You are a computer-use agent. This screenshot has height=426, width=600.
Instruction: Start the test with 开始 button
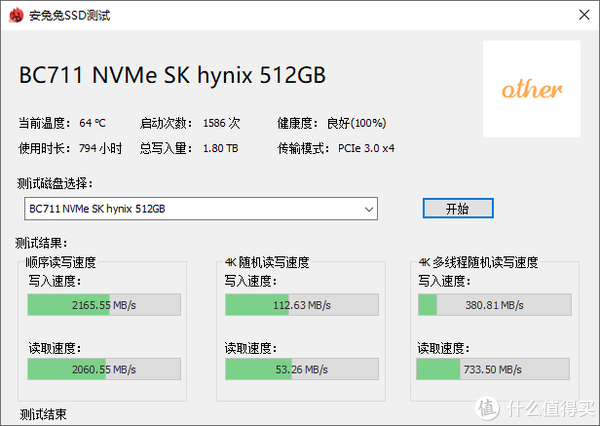click(458, 208)
